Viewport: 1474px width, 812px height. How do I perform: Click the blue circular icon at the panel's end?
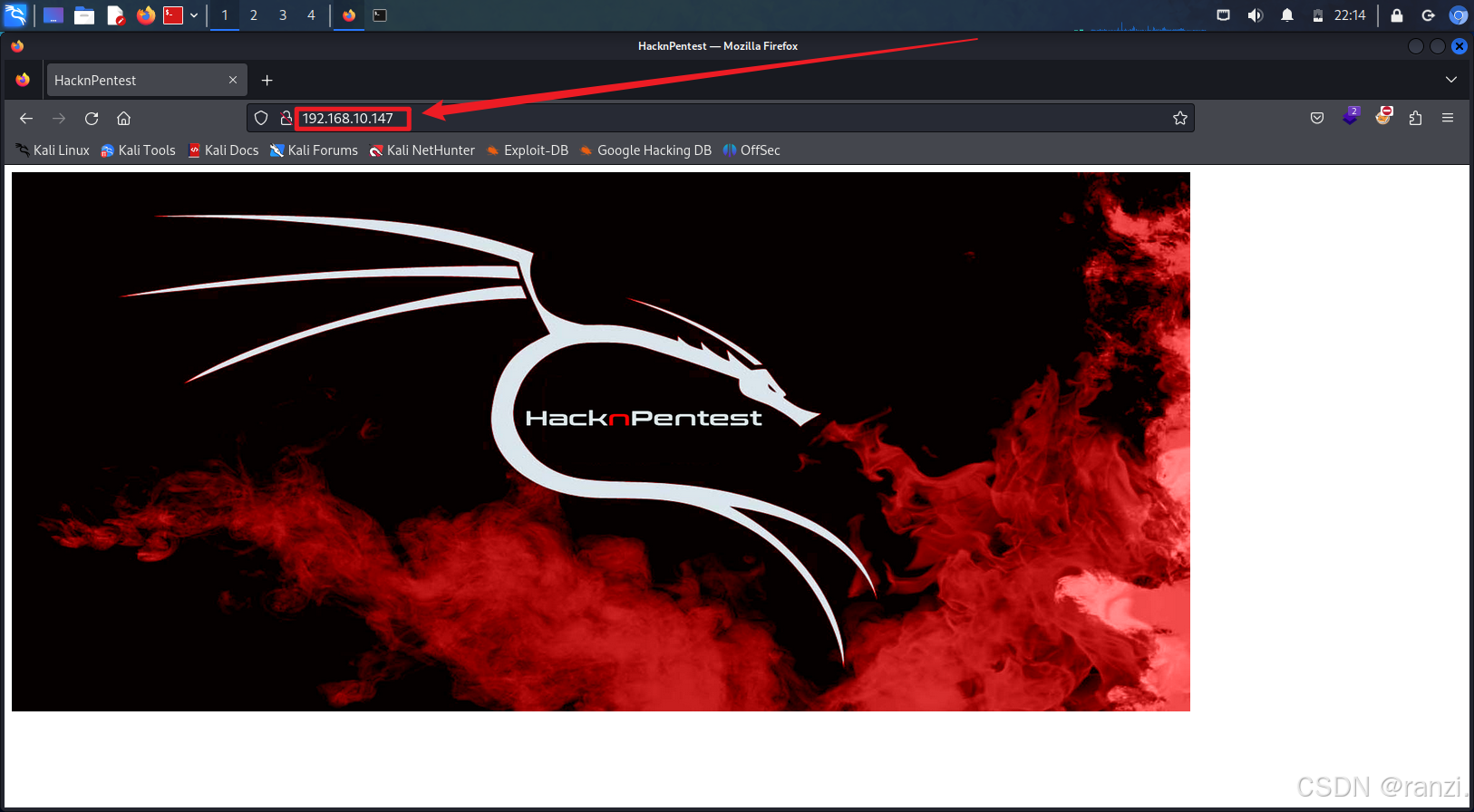pyautogui.click(x=1459, y=15)
